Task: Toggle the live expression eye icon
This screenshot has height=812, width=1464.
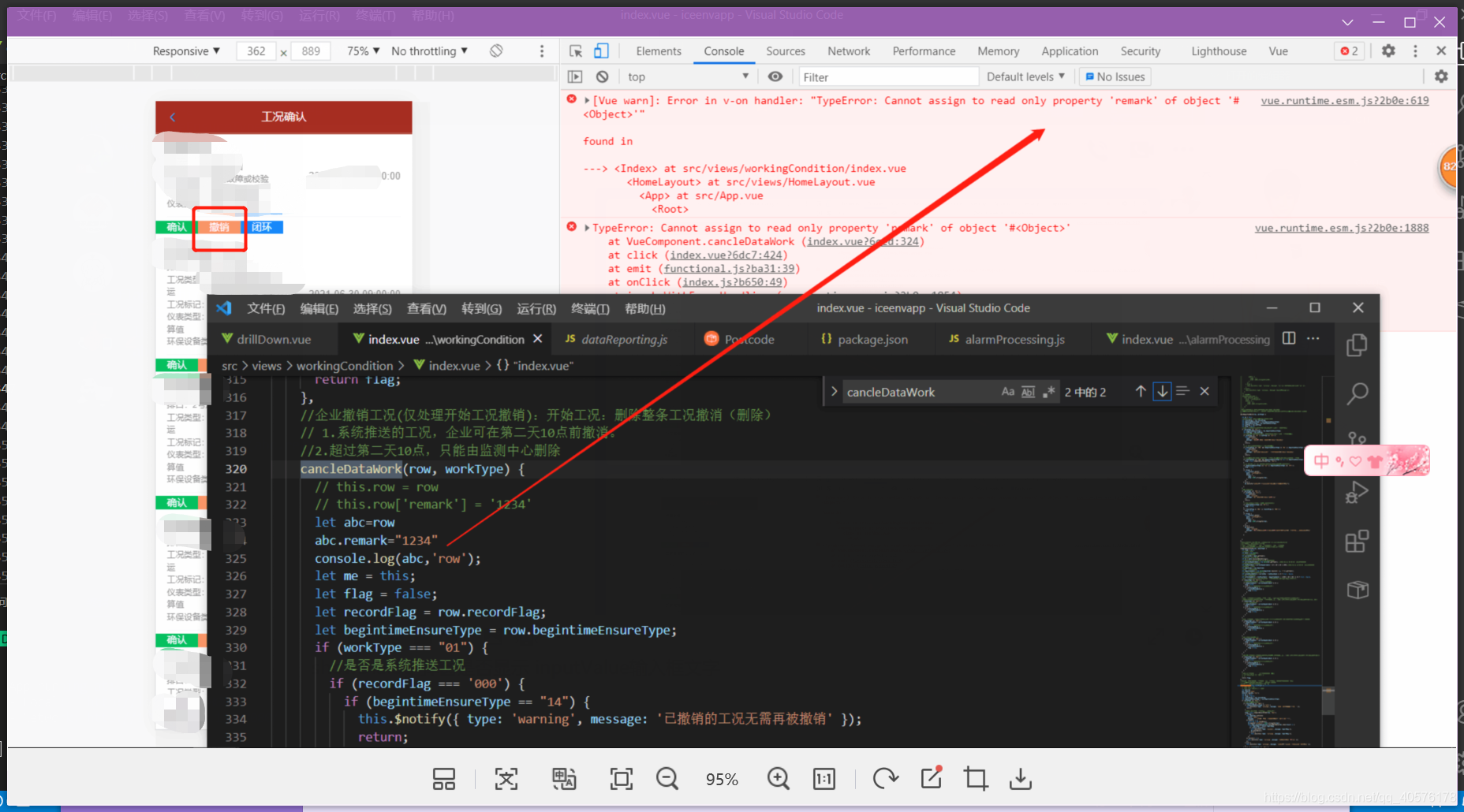Action: [x=775, y=76]
